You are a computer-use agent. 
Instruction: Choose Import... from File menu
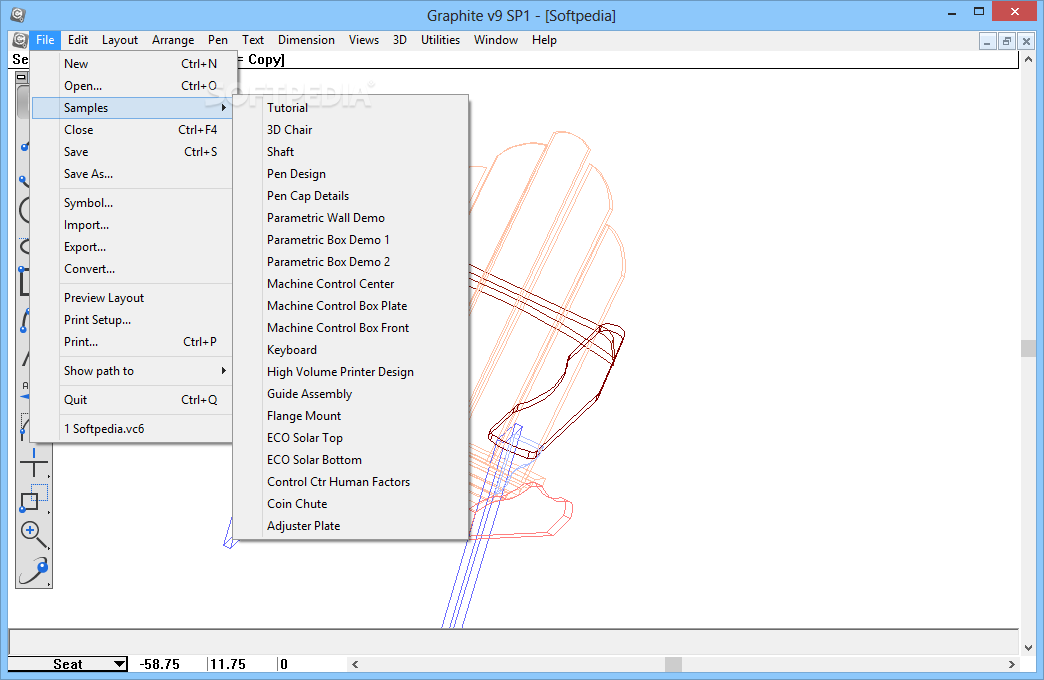coord(132,225)
